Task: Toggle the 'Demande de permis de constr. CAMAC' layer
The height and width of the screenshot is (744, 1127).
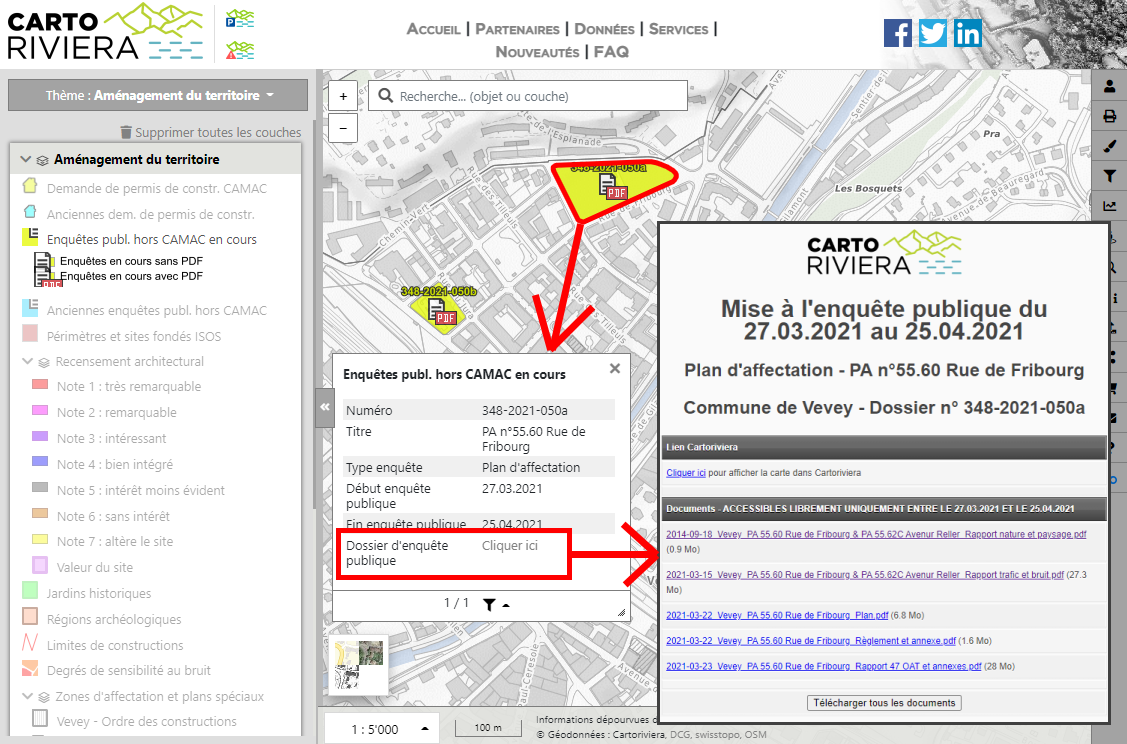Action: coord(157,188)
